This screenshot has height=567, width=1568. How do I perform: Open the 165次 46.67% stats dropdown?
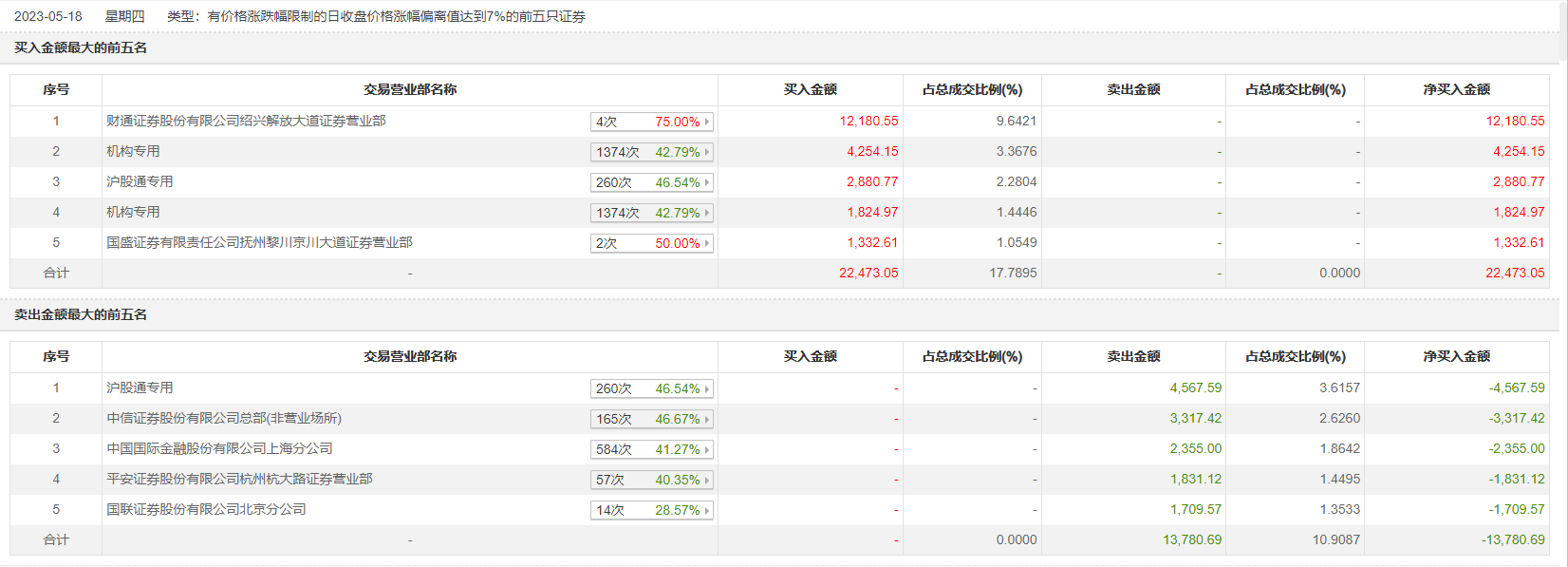(x=707, y=419)
